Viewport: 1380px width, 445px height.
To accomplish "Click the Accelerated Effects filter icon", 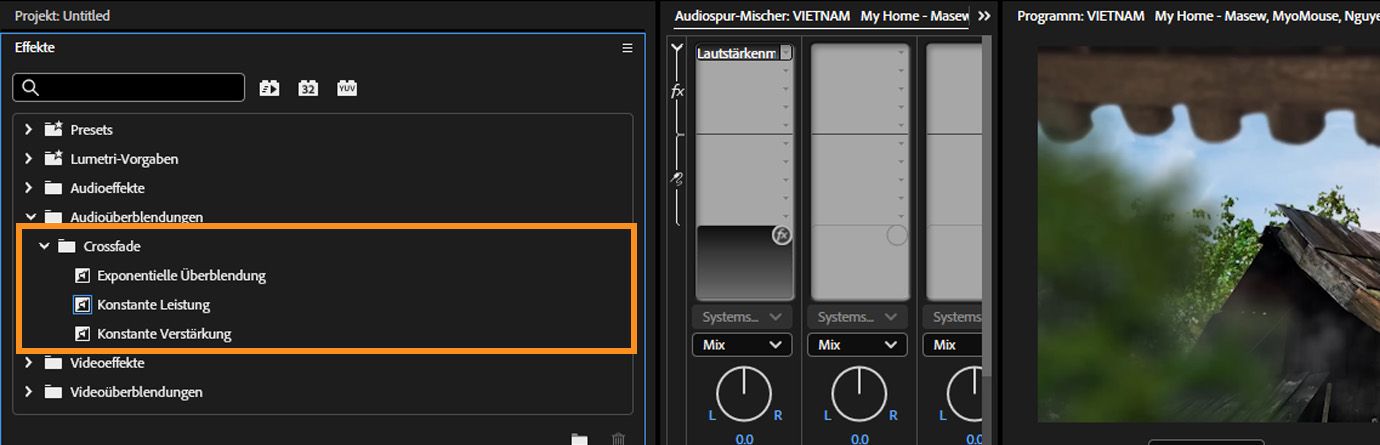I will coord(269,88).
